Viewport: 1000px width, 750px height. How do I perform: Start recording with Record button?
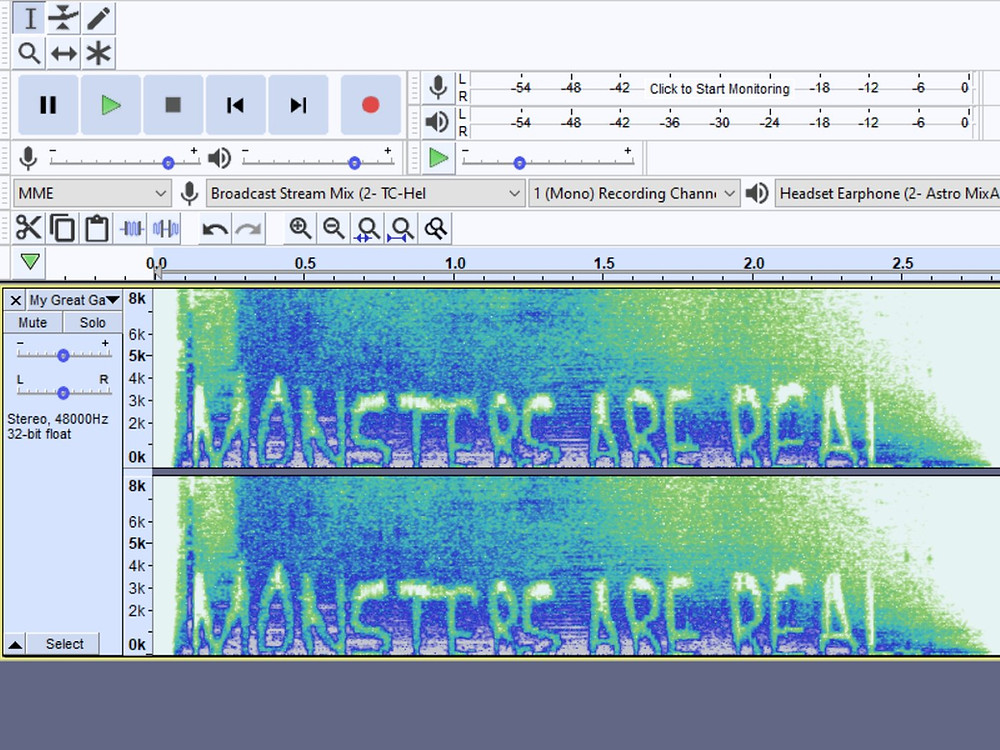click(x=371, y=105)
